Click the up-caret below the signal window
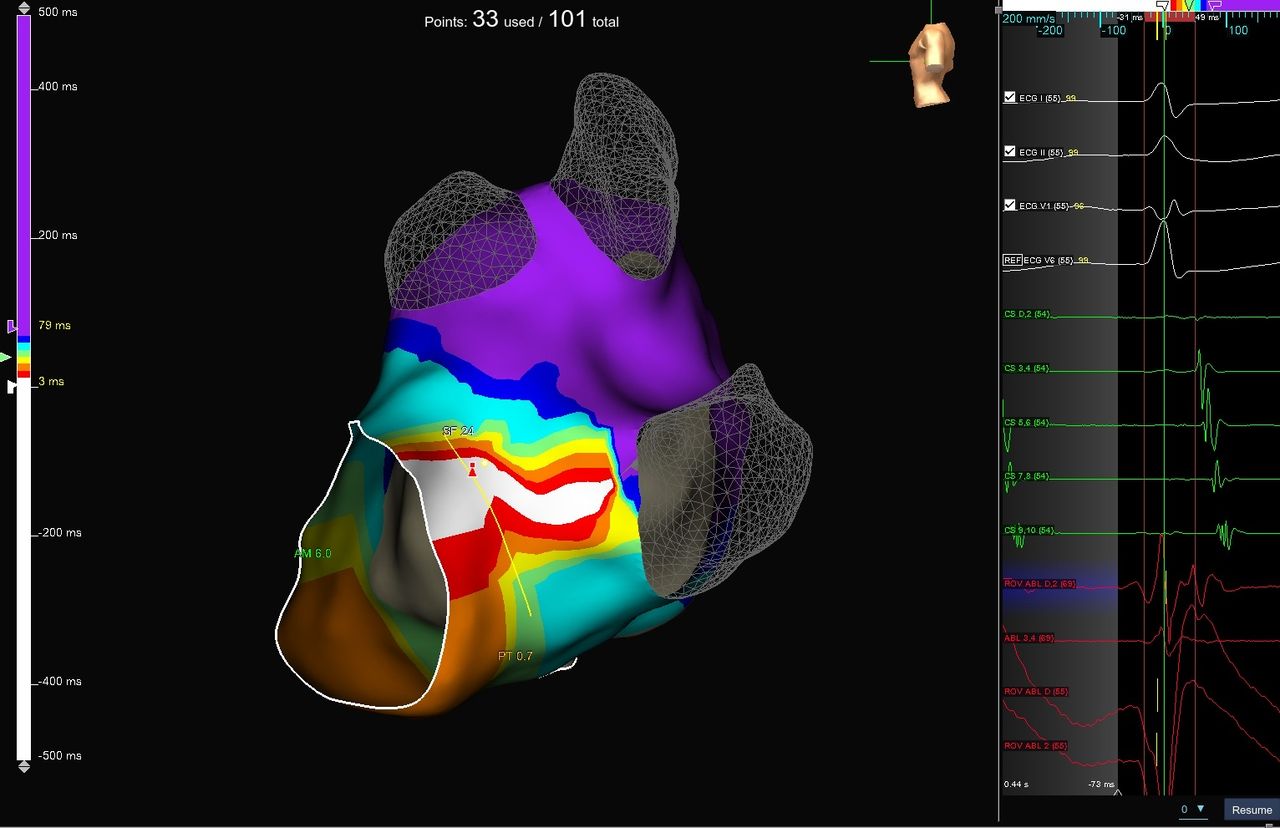Viewport: 1280px width, 828px height. point(1117,793)
